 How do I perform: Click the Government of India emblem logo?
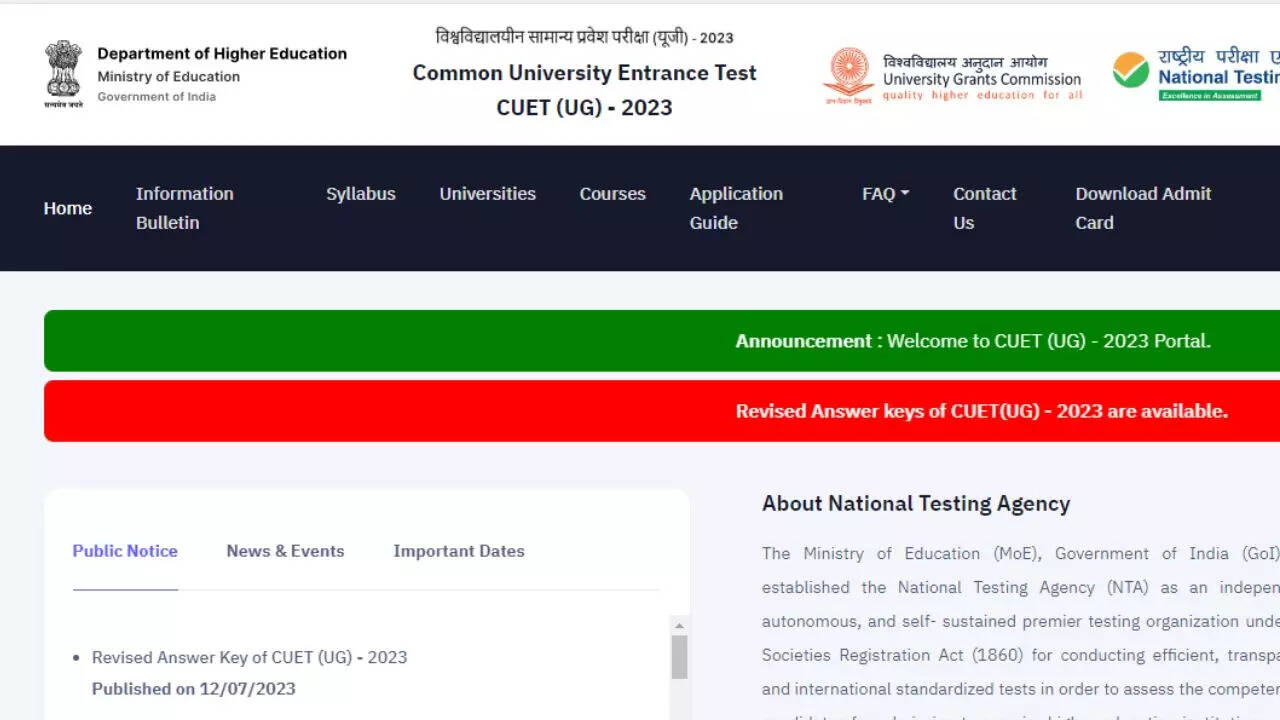click(x=63, y=74)
